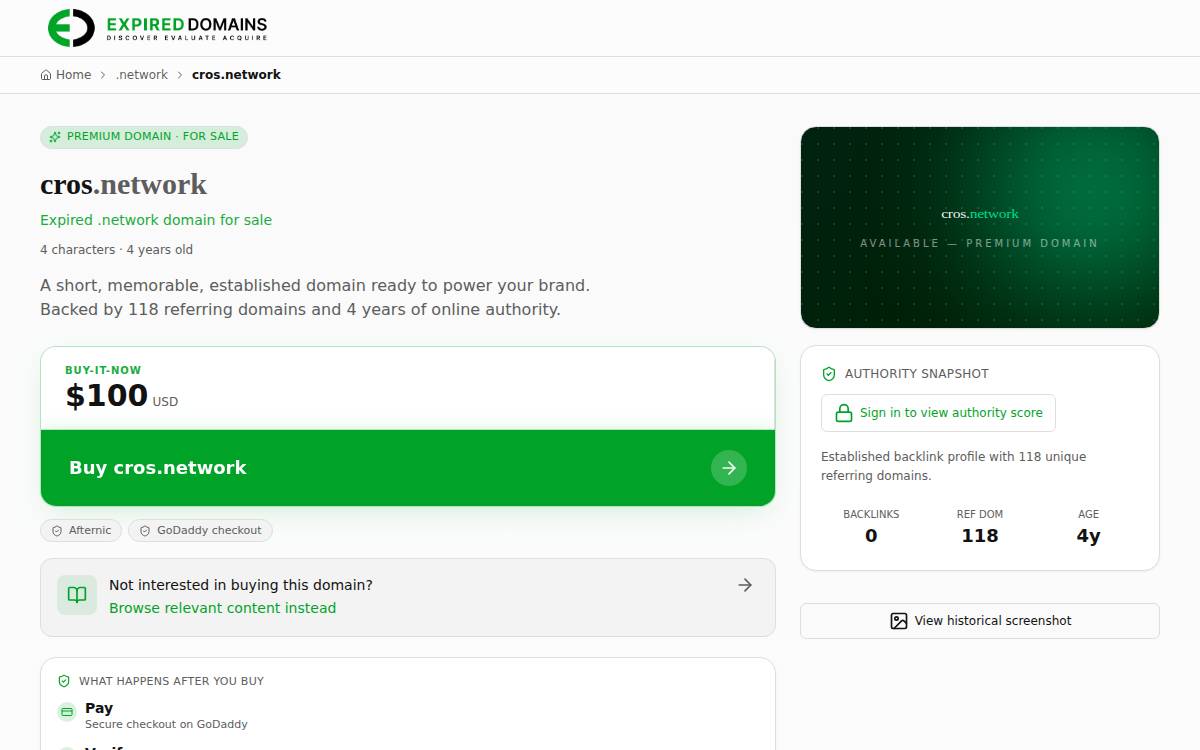The image size is (1200, 750).
Task: Click the Backlinks value 0
Action: pos(871,536)
